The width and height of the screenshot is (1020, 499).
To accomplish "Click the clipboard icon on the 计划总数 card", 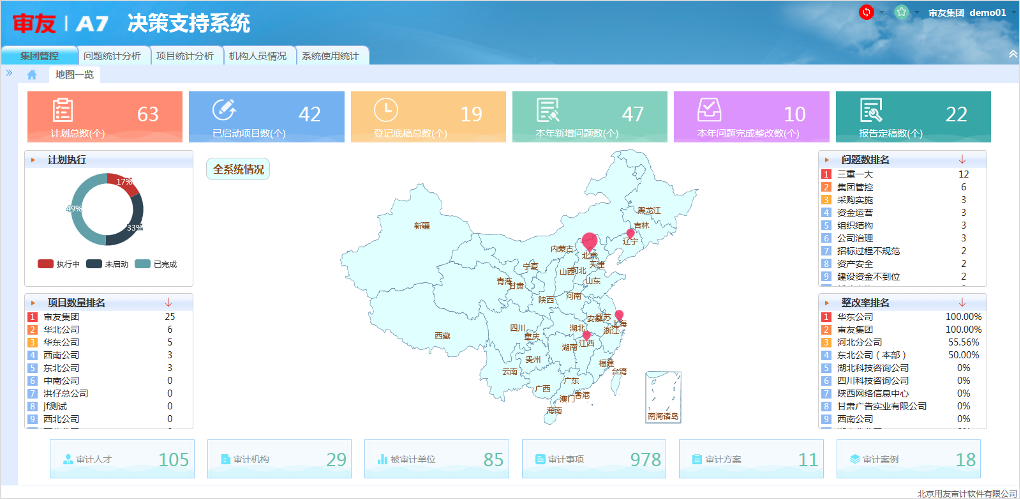I will pyautogui.click(x=62, y=110).
